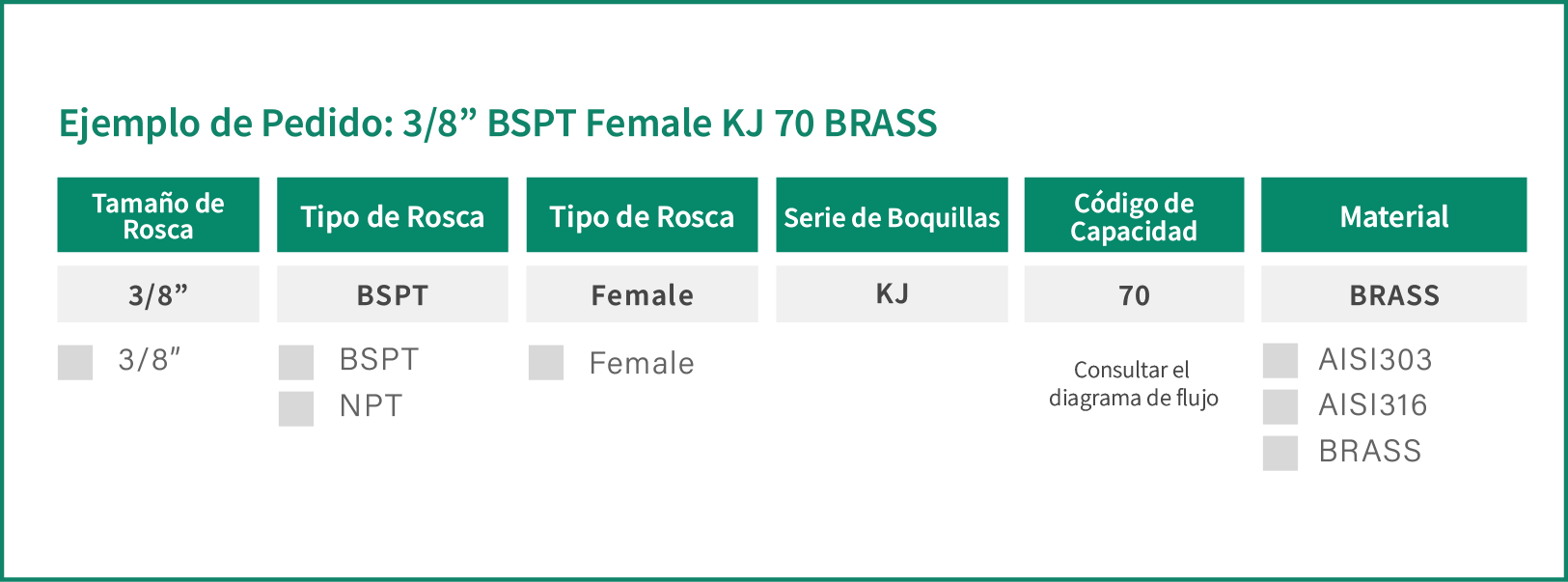Click the Female example value cell
The height and width of the screenshot is (582, 1568).
642,294
